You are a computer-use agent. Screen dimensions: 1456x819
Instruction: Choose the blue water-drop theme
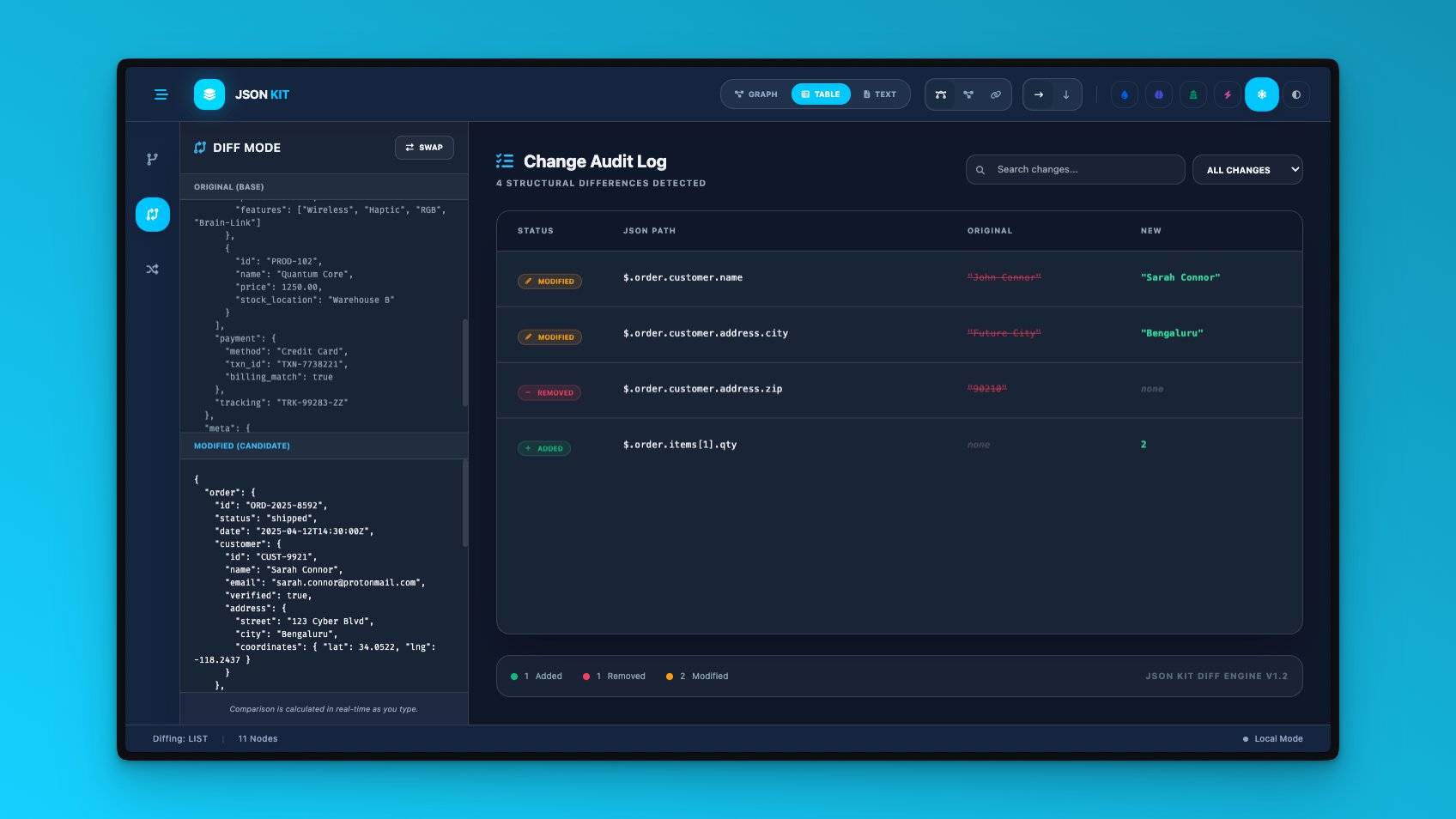[1125, 94]
